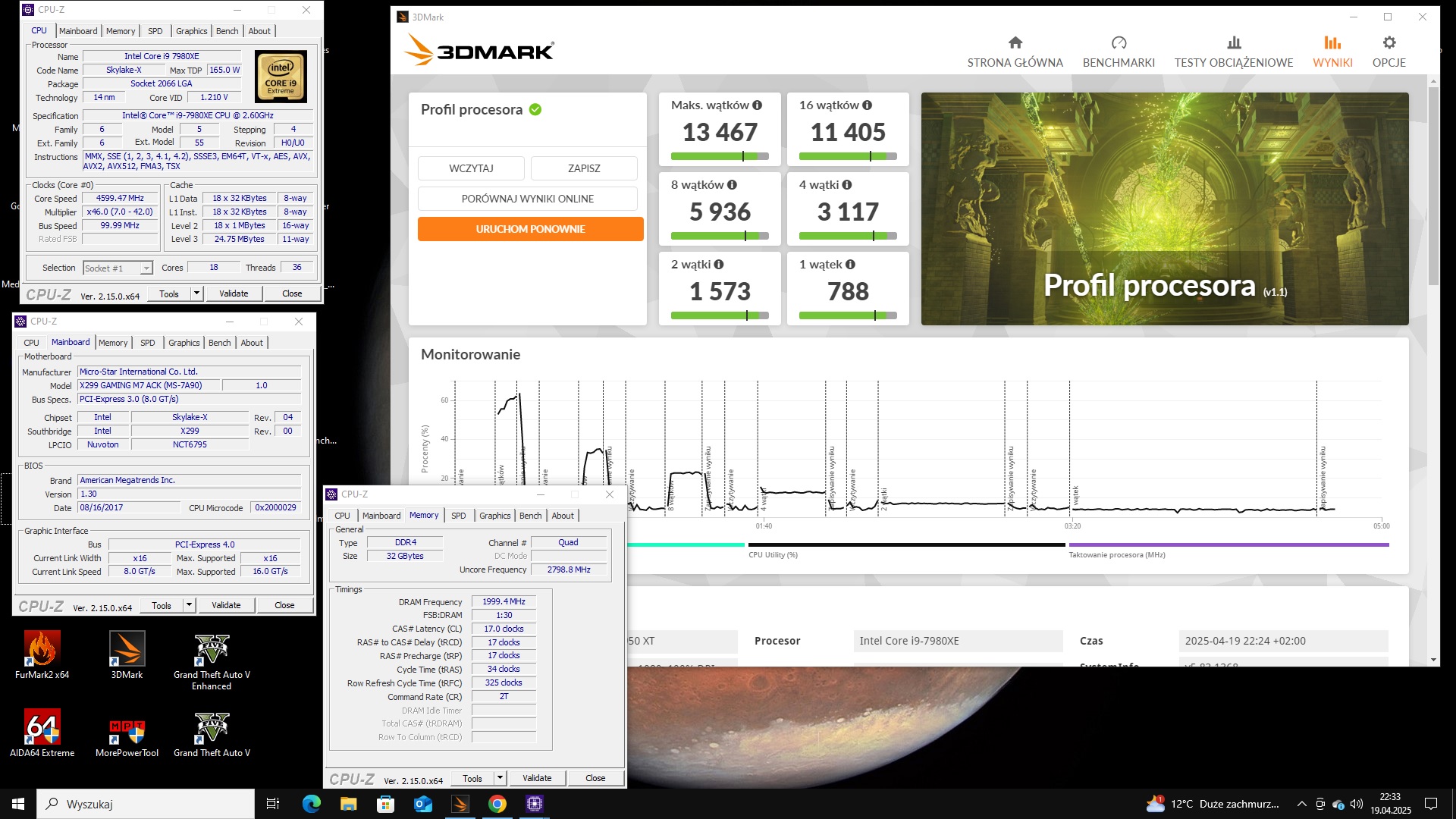Click Validate in the CPU tab window
The height and width of the screenshot is (819, 1456).
coord(234,293)
